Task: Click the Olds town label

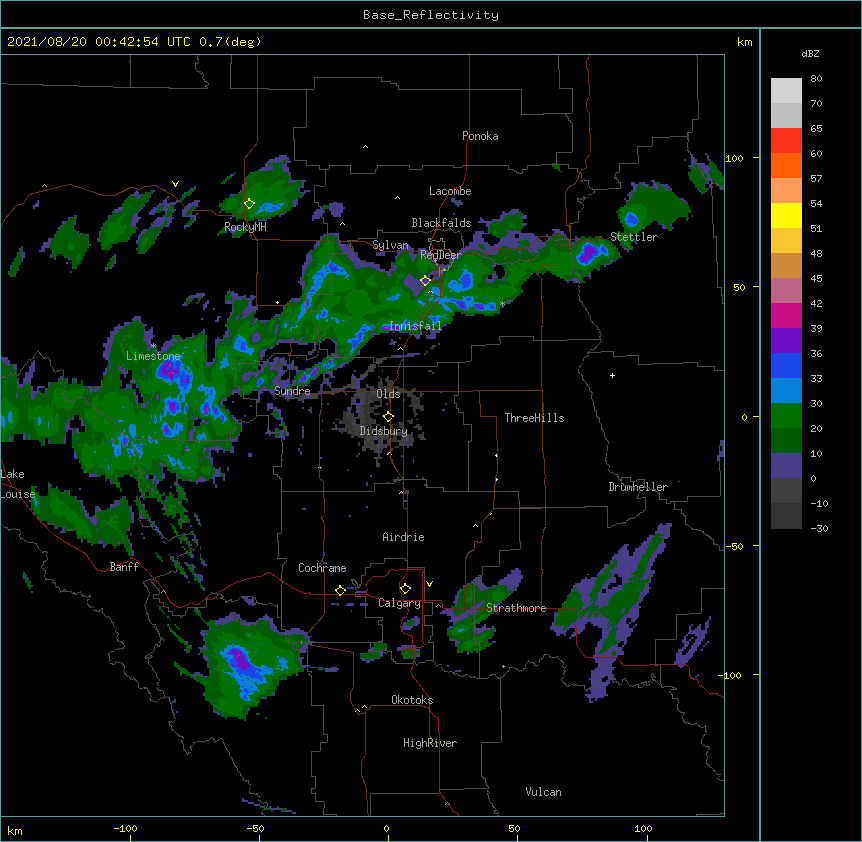Action: [x=388, y=394]
